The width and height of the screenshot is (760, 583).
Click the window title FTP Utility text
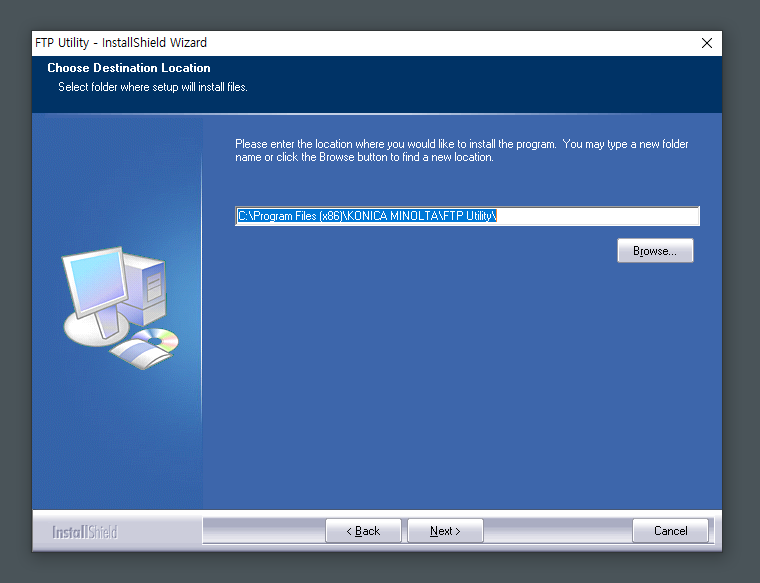tap(62, 43)
